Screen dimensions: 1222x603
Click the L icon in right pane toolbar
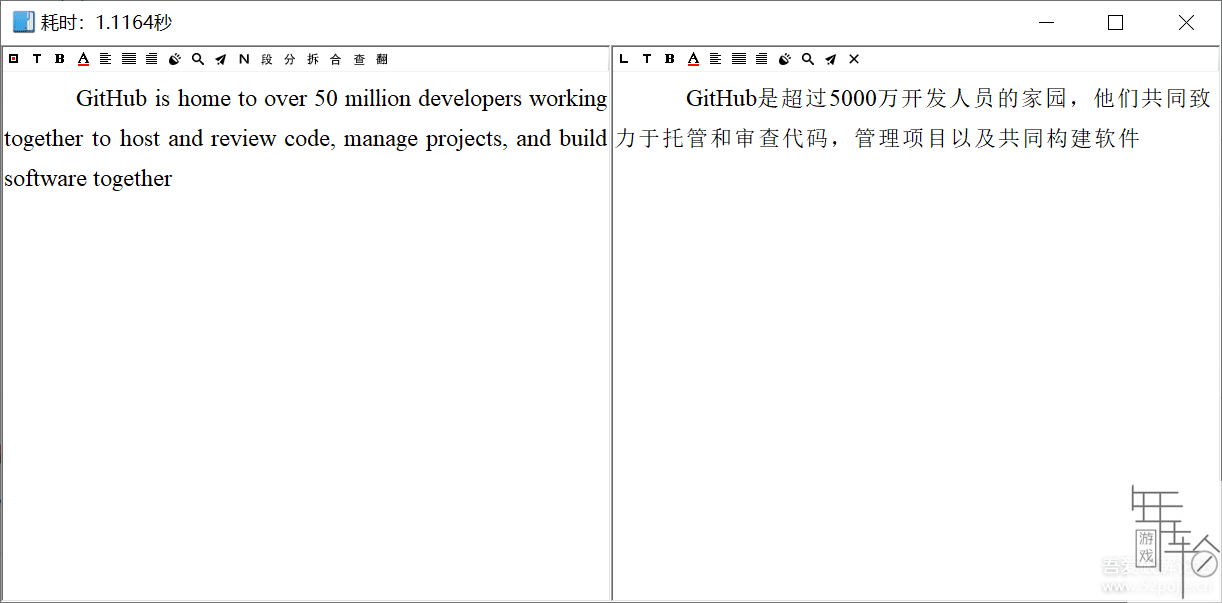624,59
